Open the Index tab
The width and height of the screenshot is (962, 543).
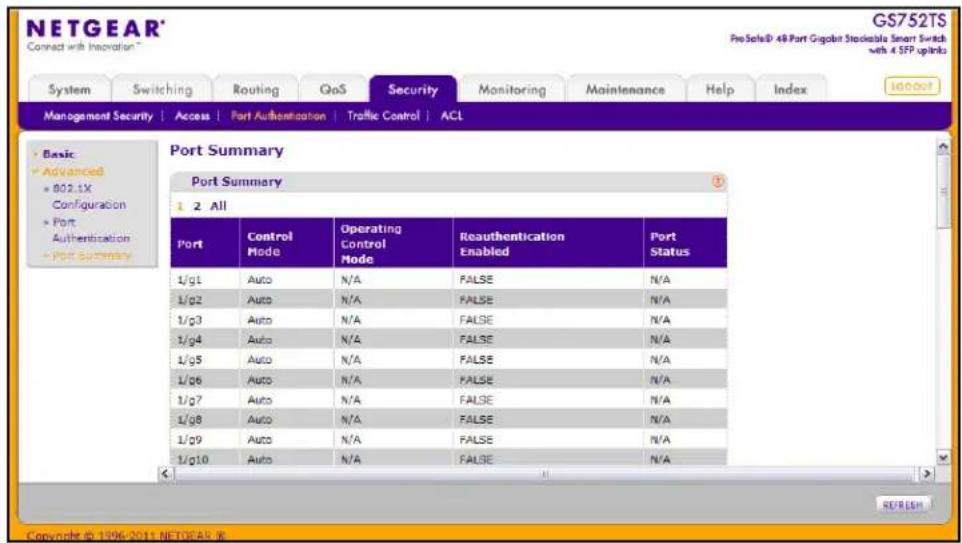(790, 90)
